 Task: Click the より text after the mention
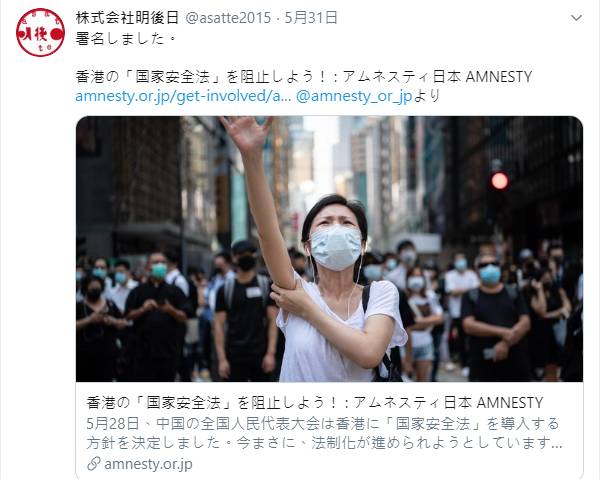point(427,96)
